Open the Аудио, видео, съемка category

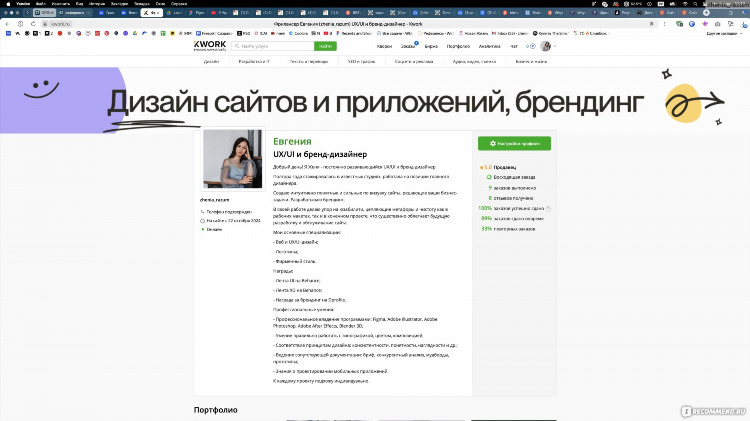pyautogui.click(x=474, y=61)
